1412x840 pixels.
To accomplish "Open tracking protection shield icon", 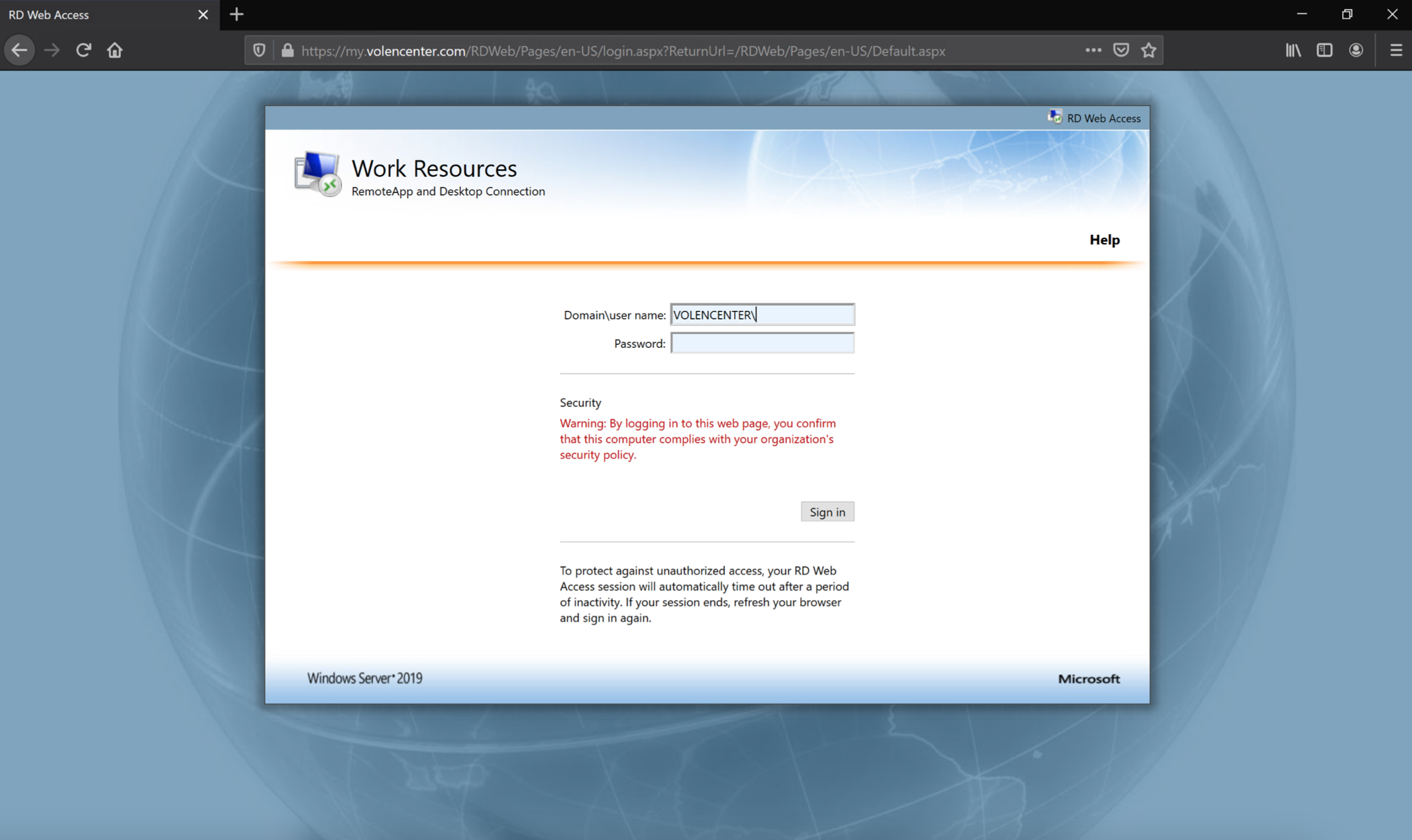I will 259,51.
